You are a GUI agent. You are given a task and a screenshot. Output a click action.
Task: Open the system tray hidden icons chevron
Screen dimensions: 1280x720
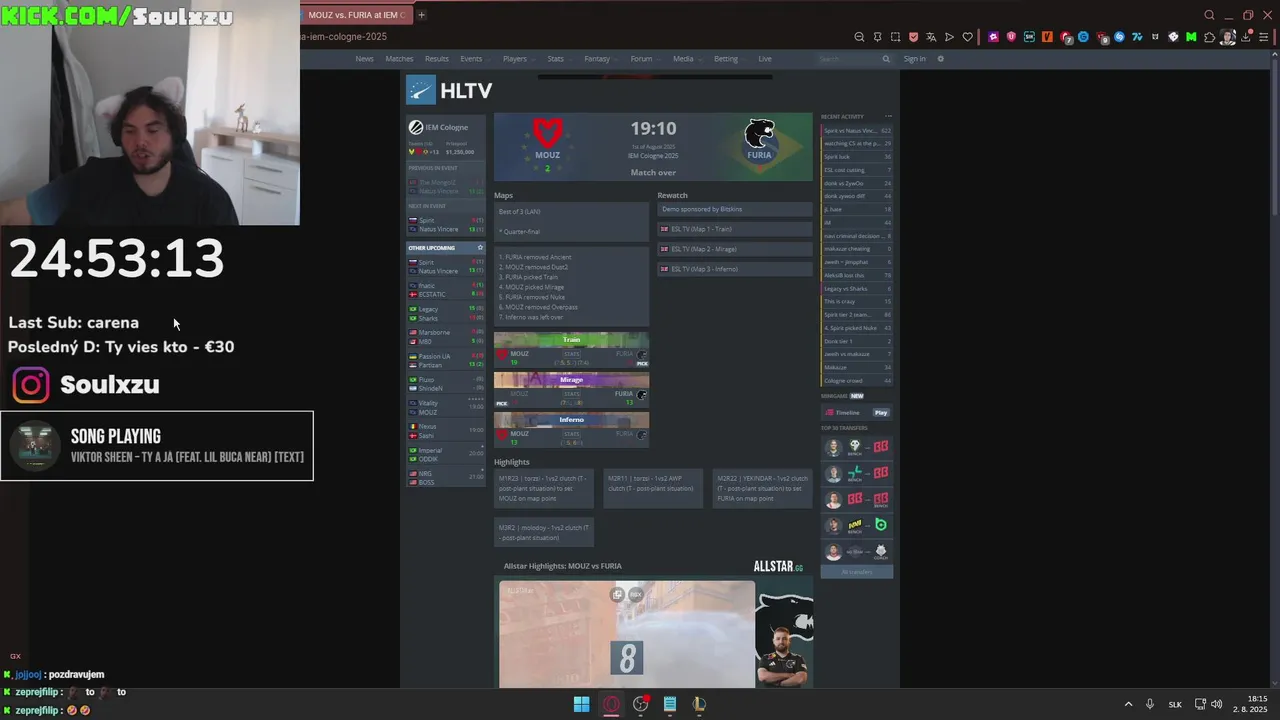[1128, 704]
